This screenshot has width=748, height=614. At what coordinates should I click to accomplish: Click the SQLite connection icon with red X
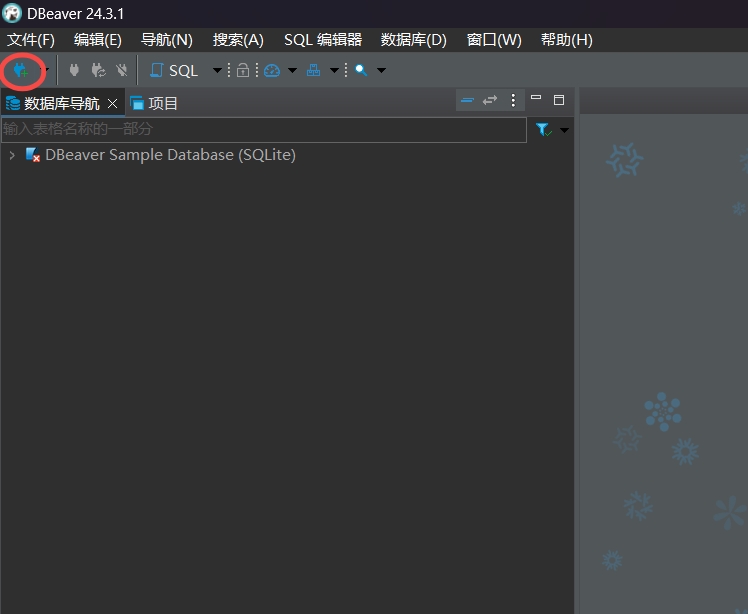click(x=32, y=155)
